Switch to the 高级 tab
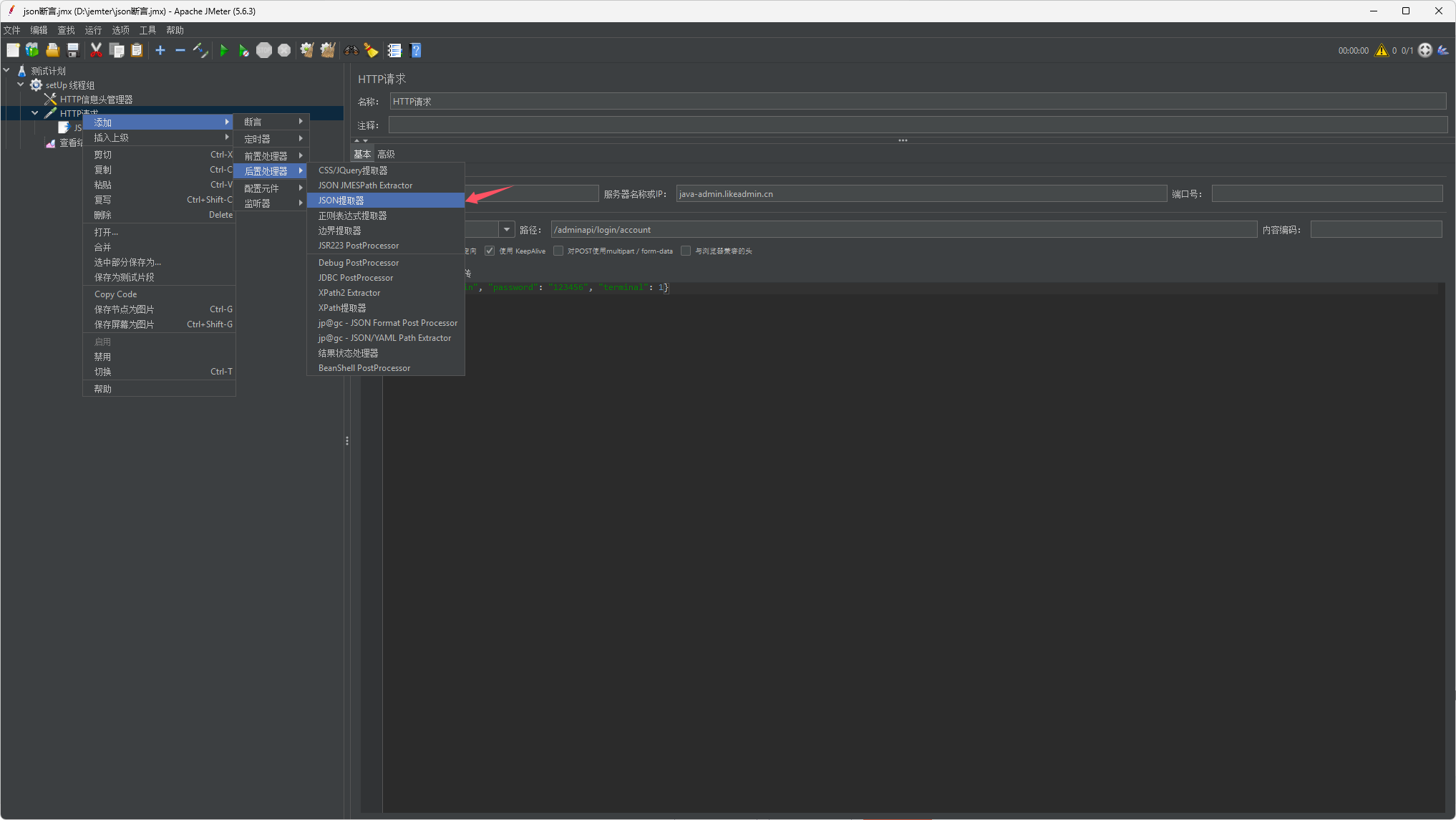This screenshot has width=1456, height=820. click(x=386, y=153)
